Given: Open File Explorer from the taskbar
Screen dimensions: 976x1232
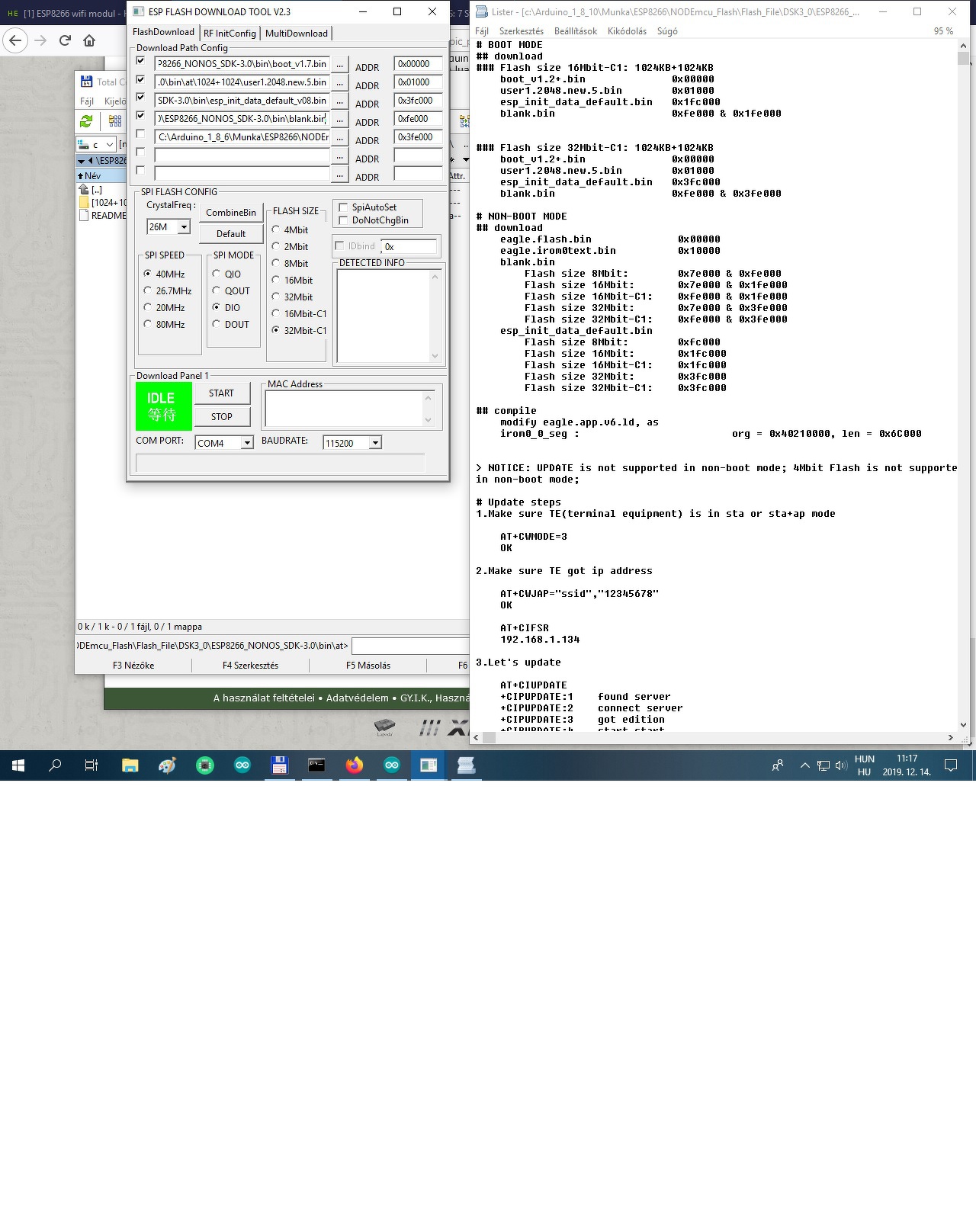Looking at the screenshot, I should [x=130, y=765].
